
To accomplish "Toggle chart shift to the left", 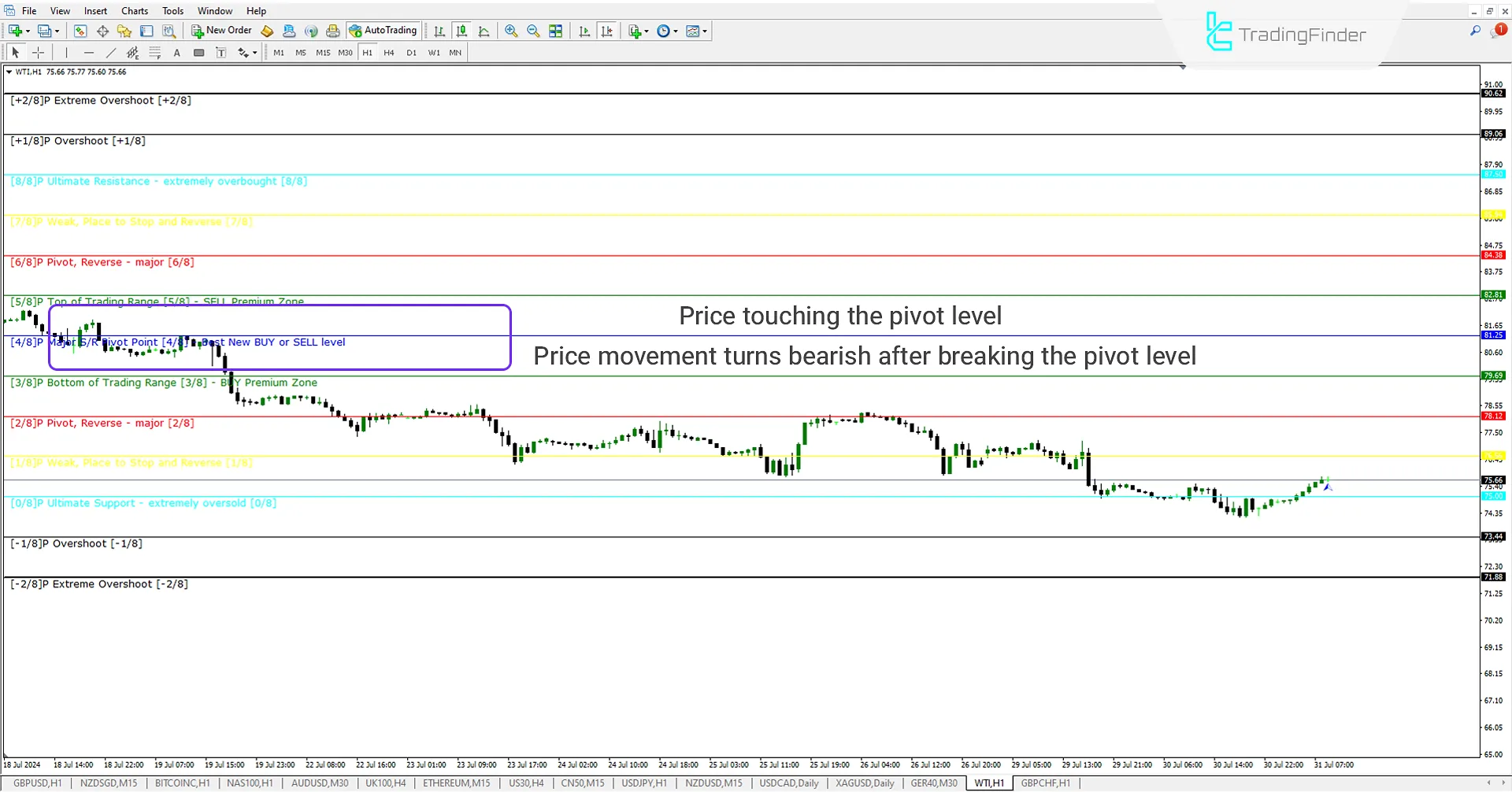I will [x=607, y=31].
